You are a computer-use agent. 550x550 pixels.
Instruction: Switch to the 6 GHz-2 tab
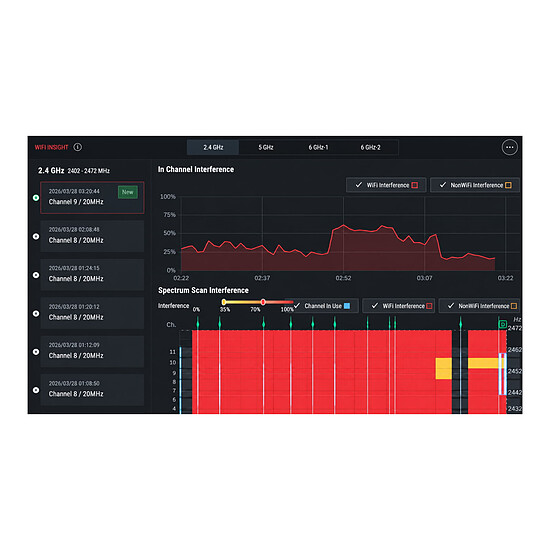pyautogui.click(x=370, y=147)
